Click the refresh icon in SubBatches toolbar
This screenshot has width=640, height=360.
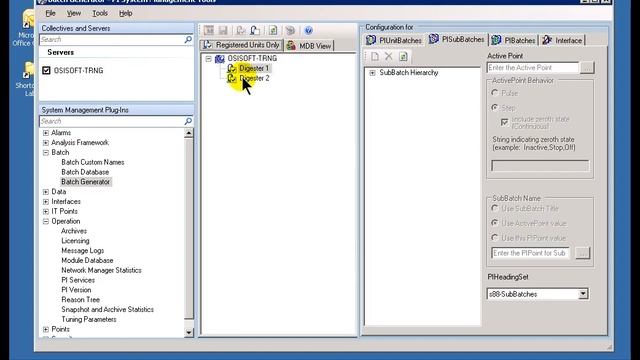(x=403, y=56)
